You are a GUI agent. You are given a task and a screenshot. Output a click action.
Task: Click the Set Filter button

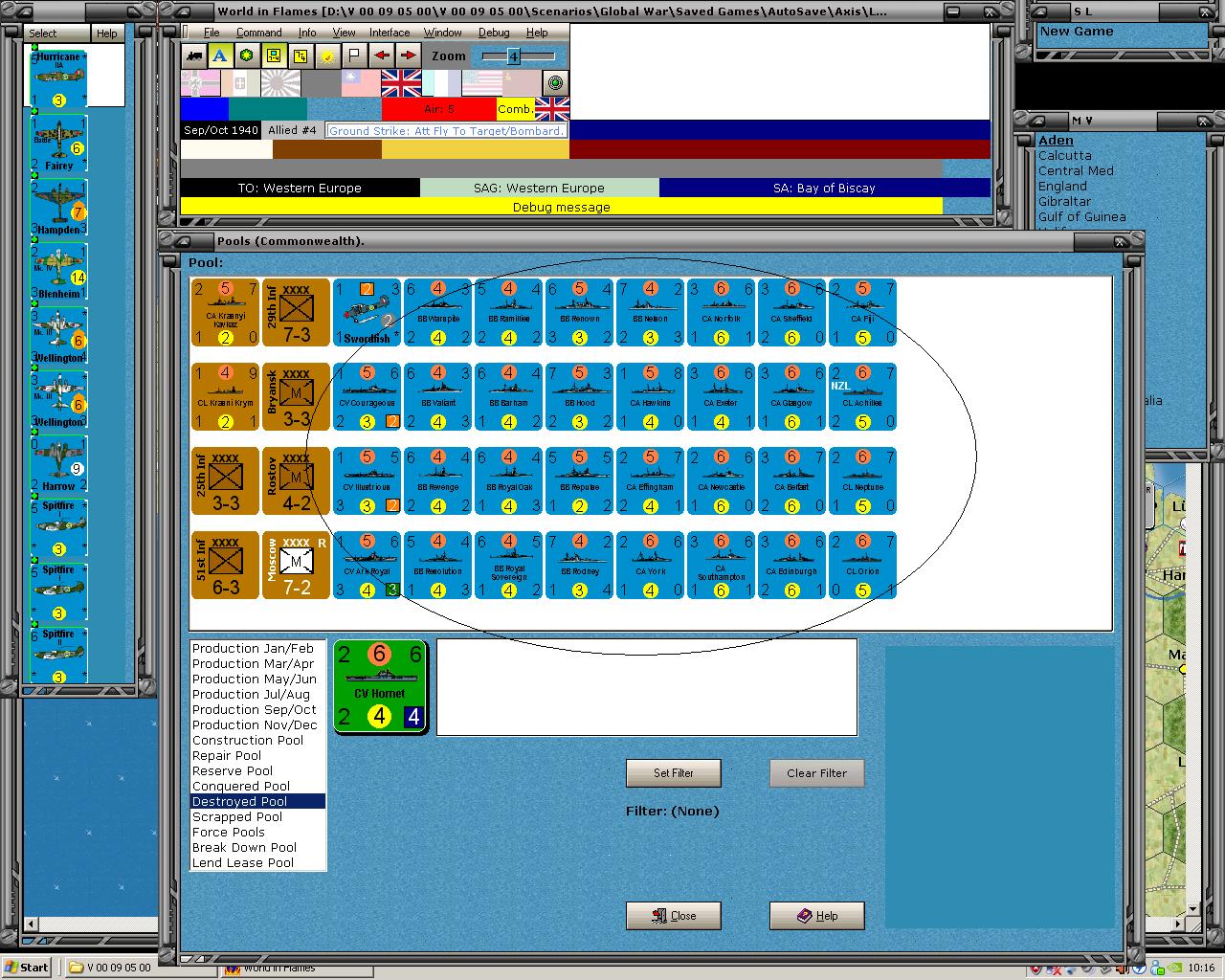click(x=674, y=773)
